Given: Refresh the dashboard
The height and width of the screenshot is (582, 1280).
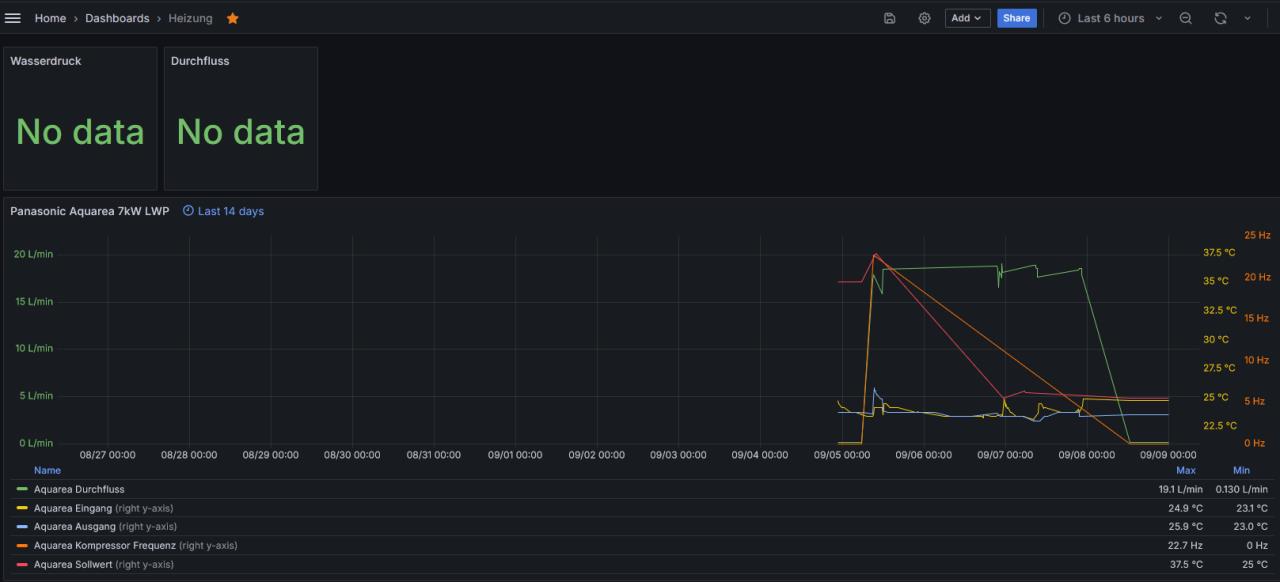Looking at the screenshot, I should point(1220,18).
